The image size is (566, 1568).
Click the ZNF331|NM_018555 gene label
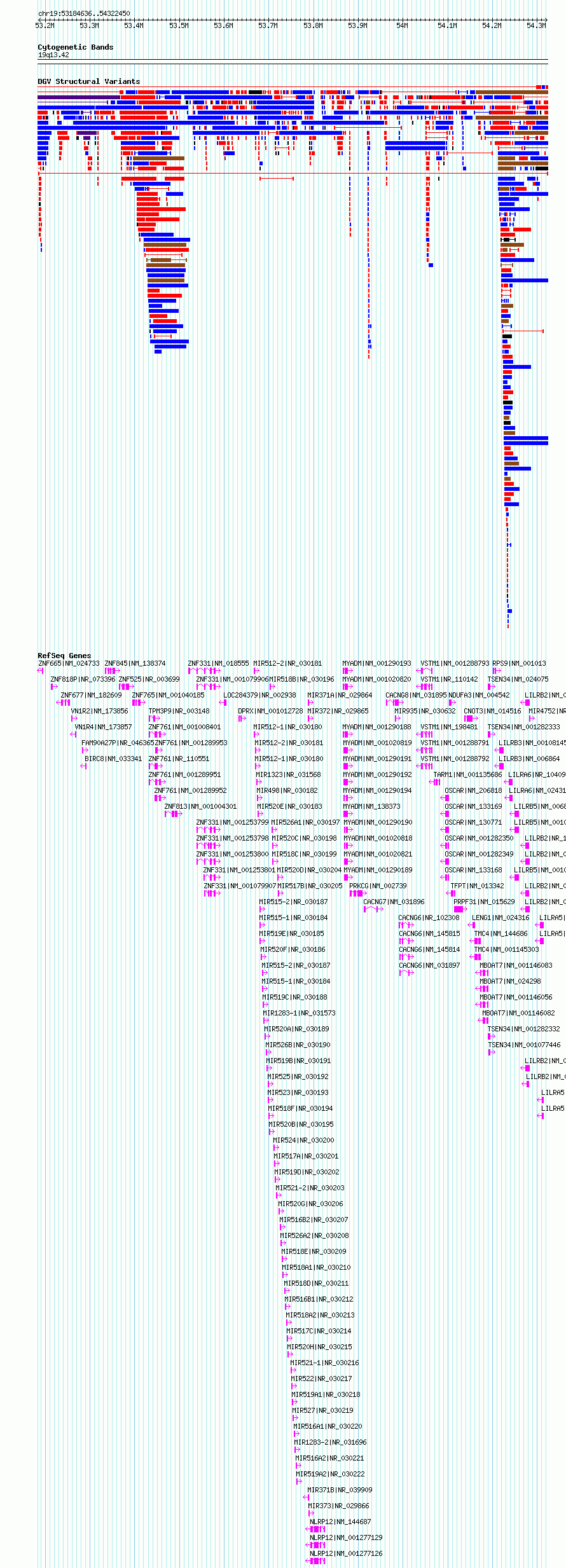[x=218, y=663]
